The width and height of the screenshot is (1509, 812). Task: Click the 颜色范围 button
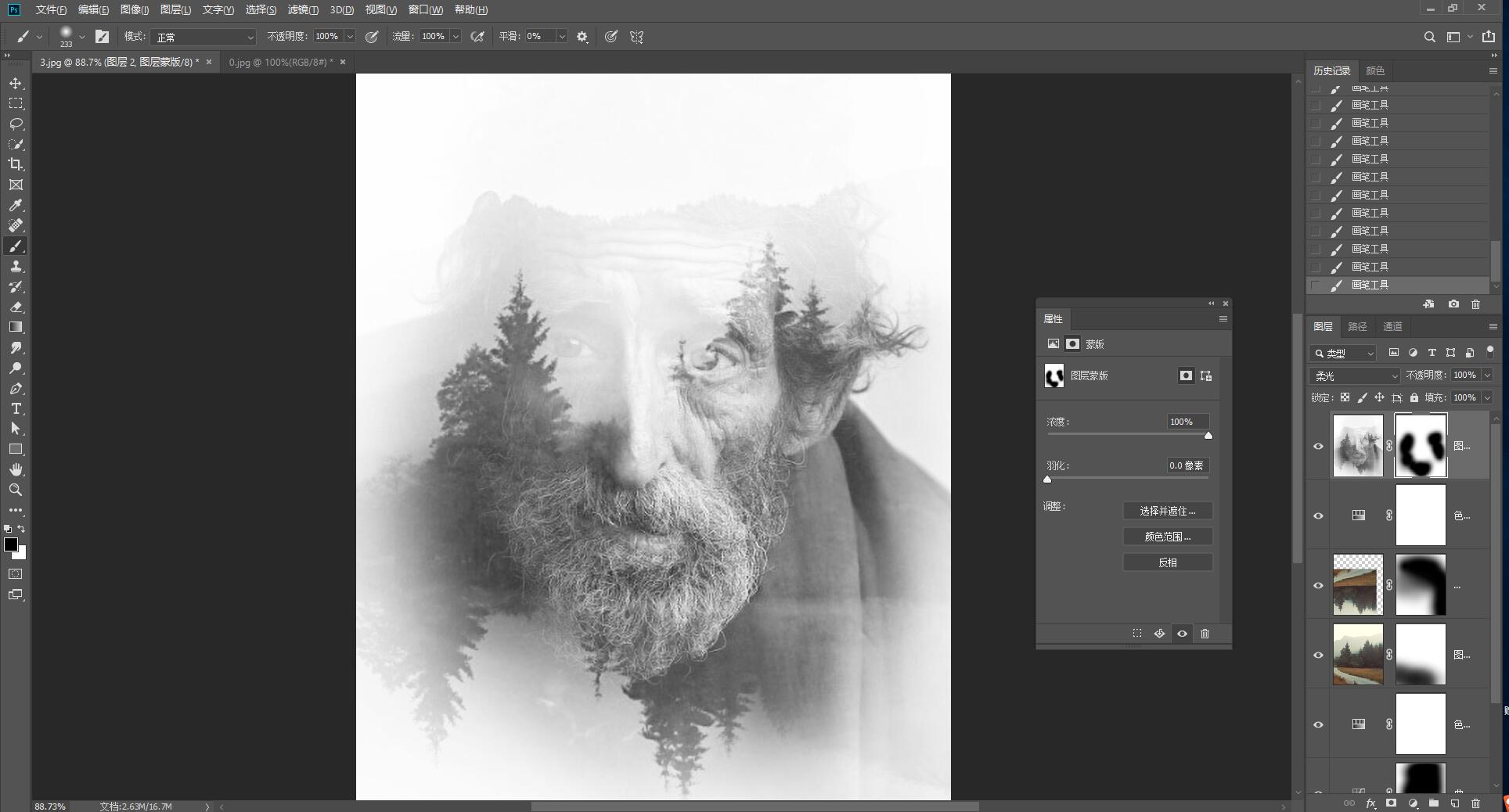click(x=1168, y=537)
